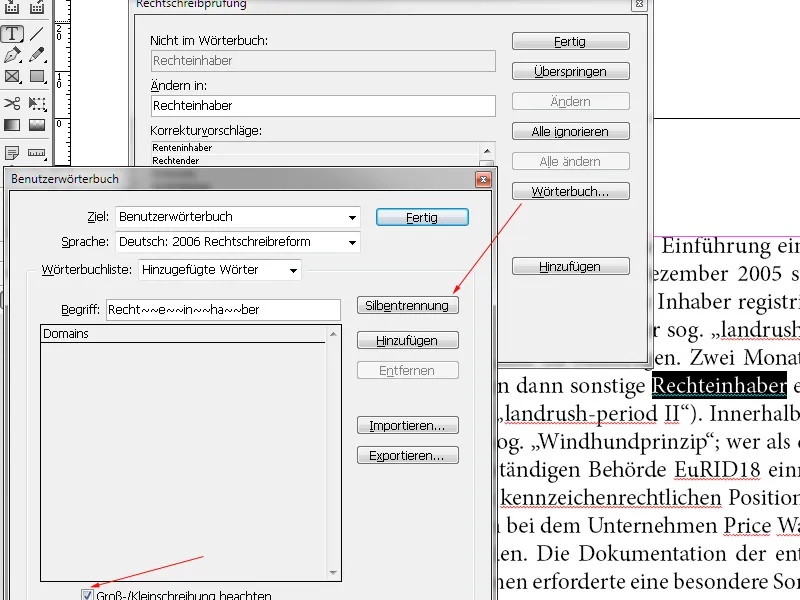Click the Silbentrennung button
800x600 pixels.
(x=408, y=306)
